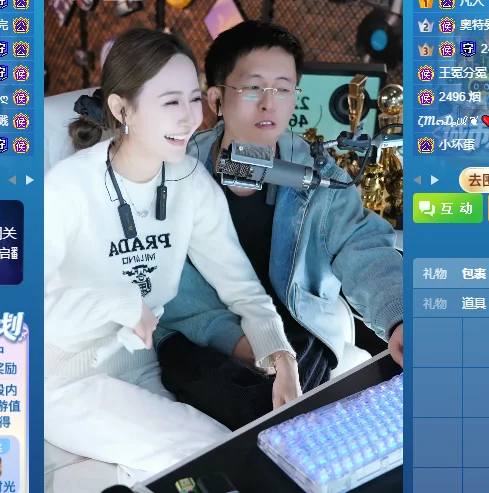The height and width of the screenshot is (493, 489).
Task: Click the blue 守 guard badge in rank 3 row
Action: point(467,49)
